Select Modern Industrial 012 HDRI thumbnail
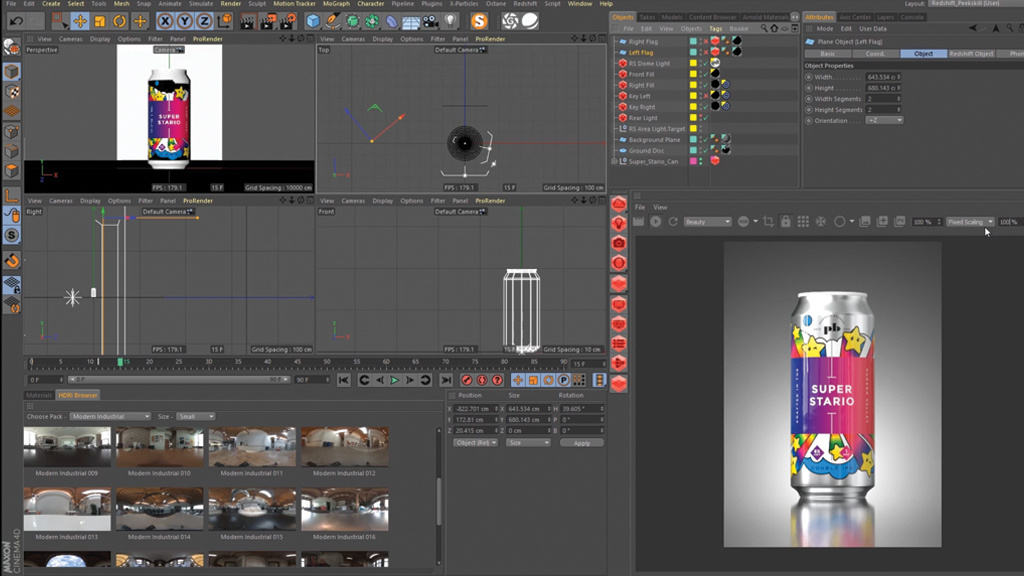The image size is (1024, 576). coord(345,447)
